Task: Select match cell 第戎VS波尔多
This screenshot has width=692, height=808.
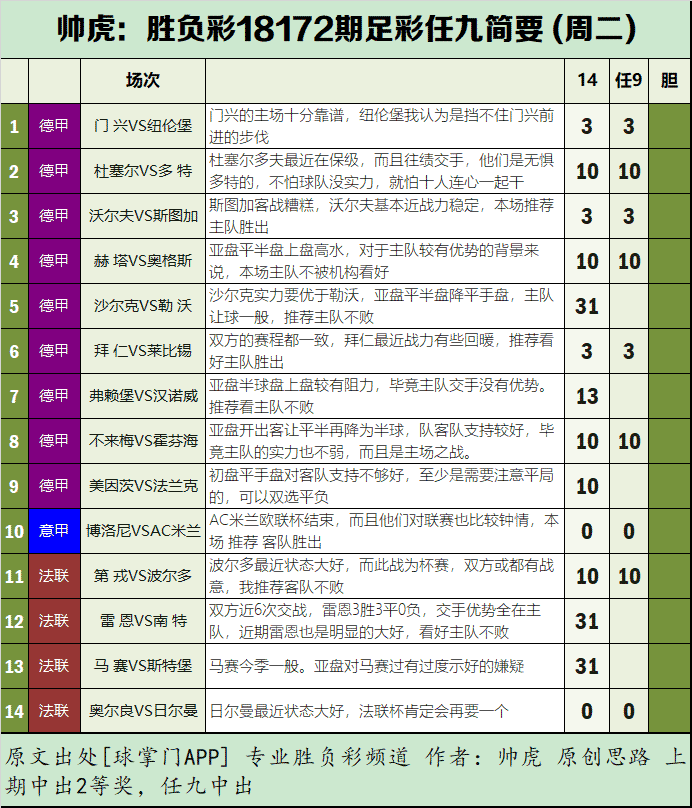Action: pyautogui.click(x=143, y=576)
